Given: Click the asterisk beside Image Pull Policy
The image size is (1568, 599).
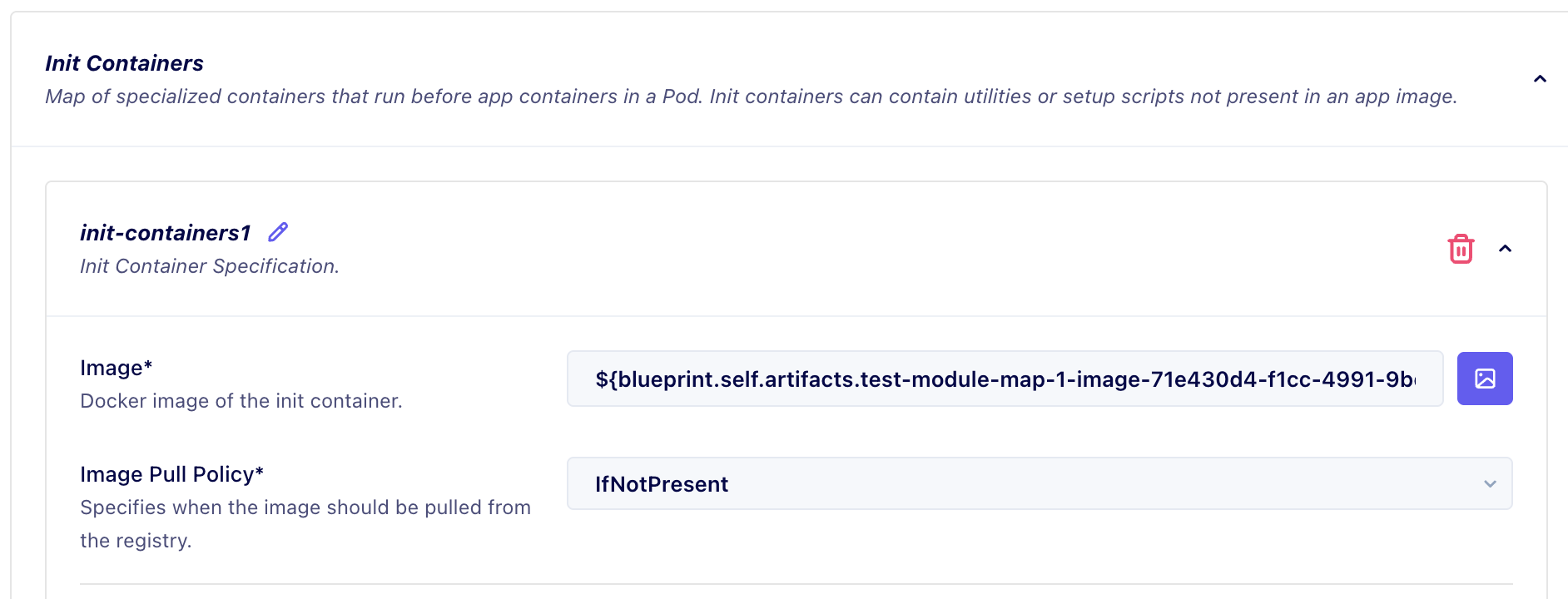Looking at the screenshot, I should 260,472.
